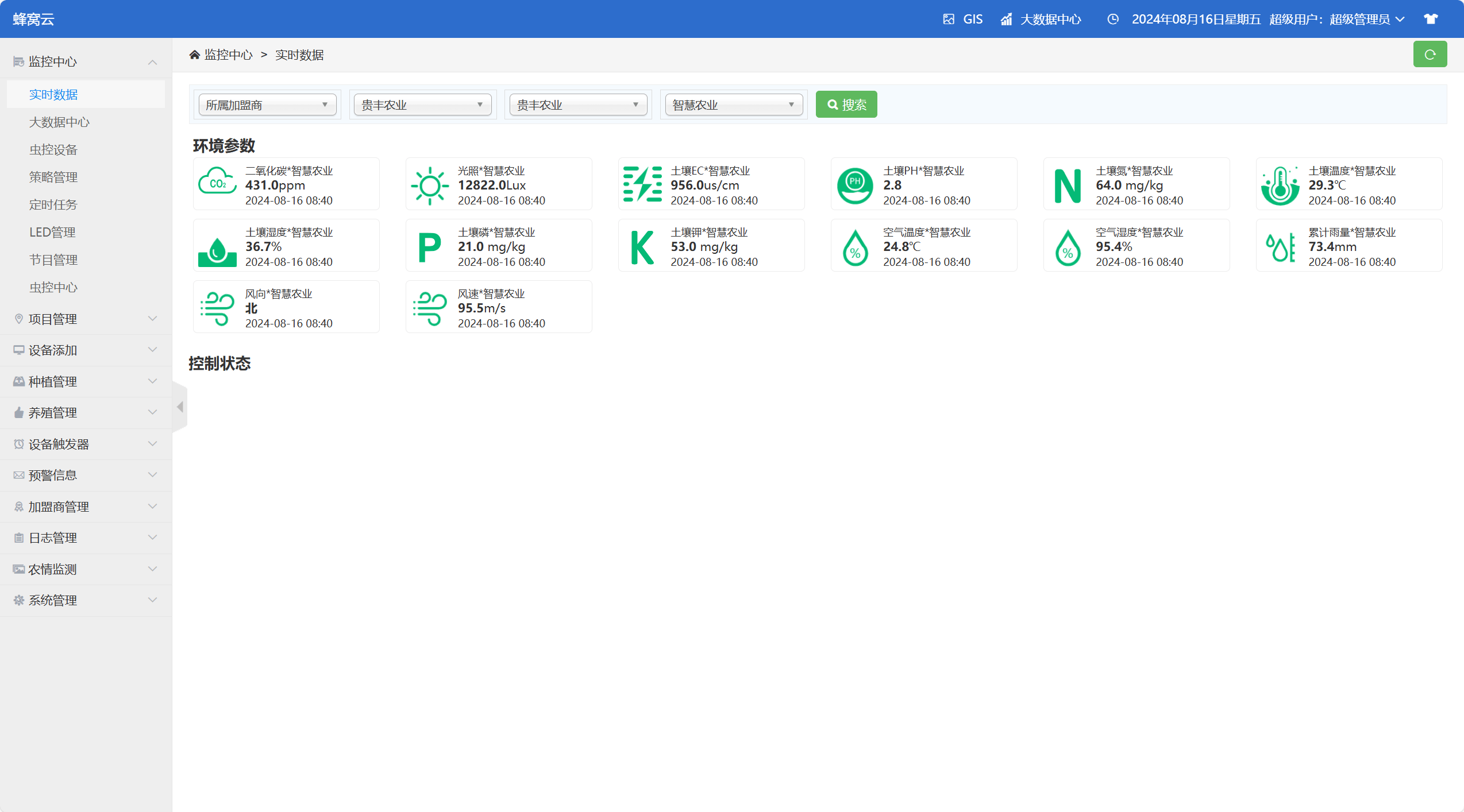This screenshot has height=812, width=1464.
Task: Collapse sidebar with the left arrow handle
Action: coord(180,407)
